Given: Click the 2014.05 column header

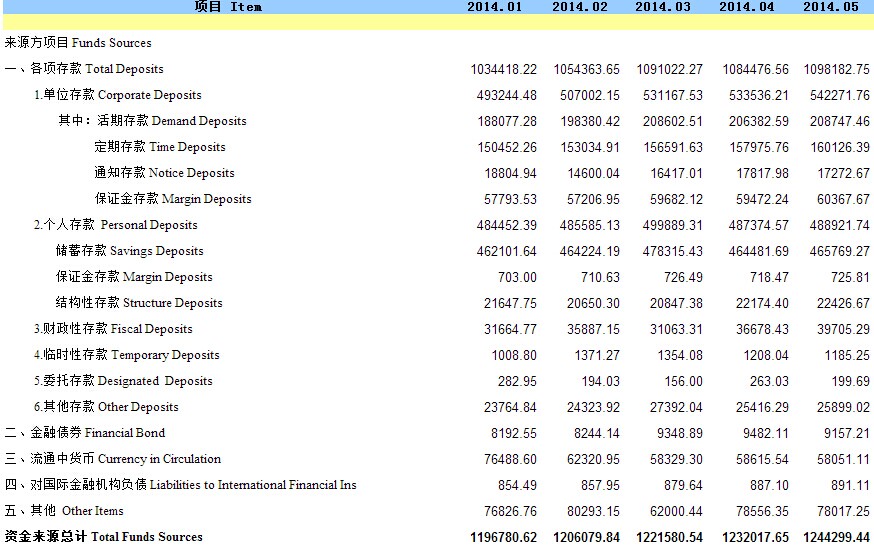Looking at the screenshot, I should click(x=831, y=7).
